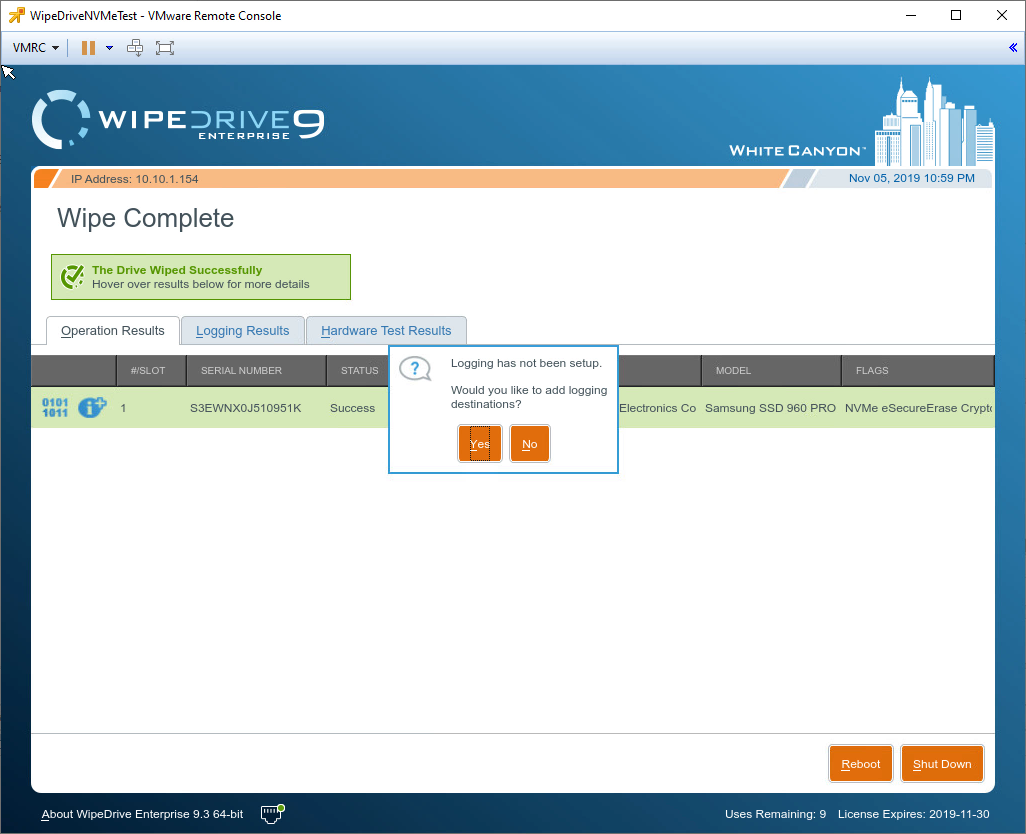
Task: Click the blue info plus icon
Action: [92, 407]
